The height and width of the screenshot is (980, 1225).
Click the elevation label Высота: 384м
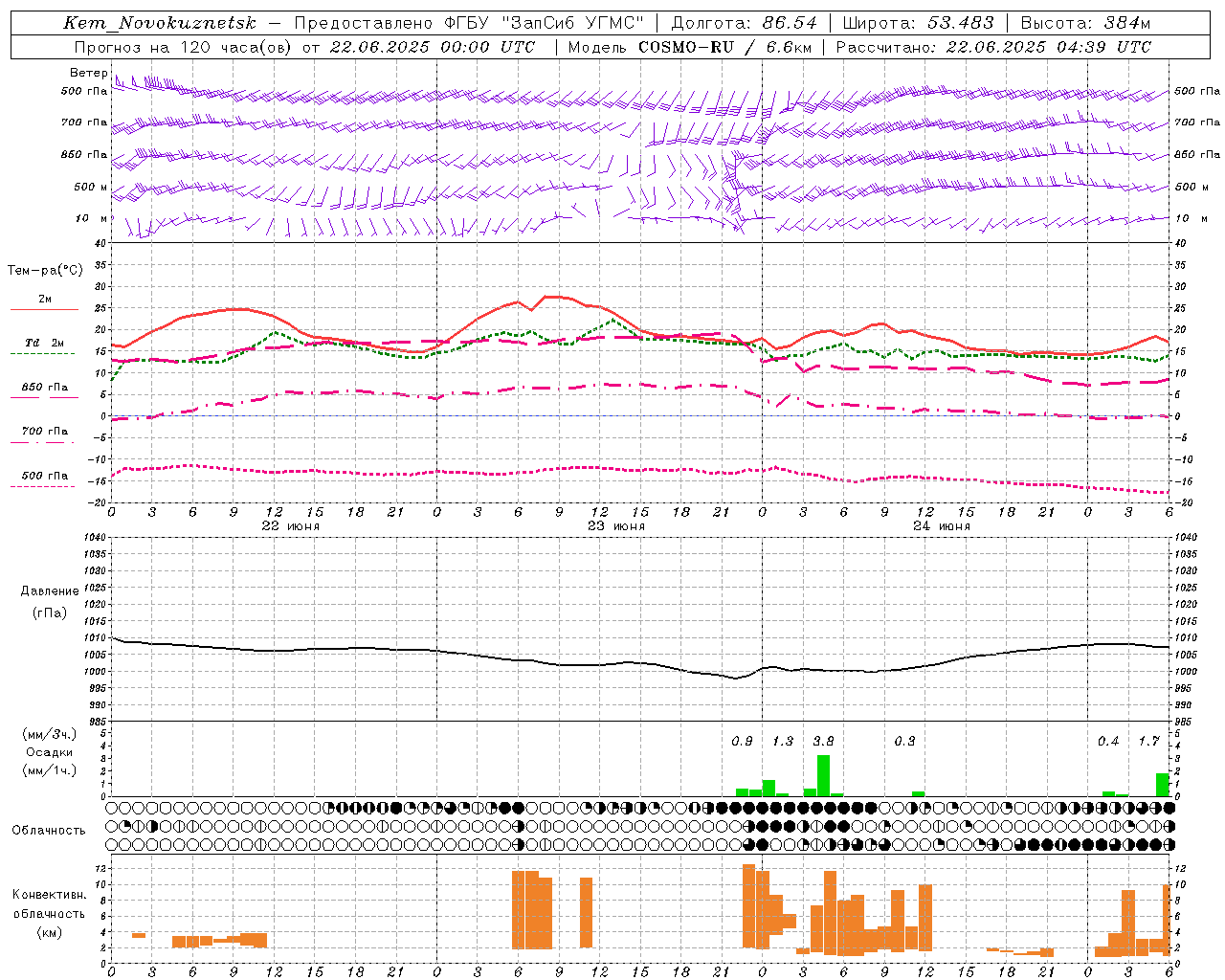(x=1085, y=23)
